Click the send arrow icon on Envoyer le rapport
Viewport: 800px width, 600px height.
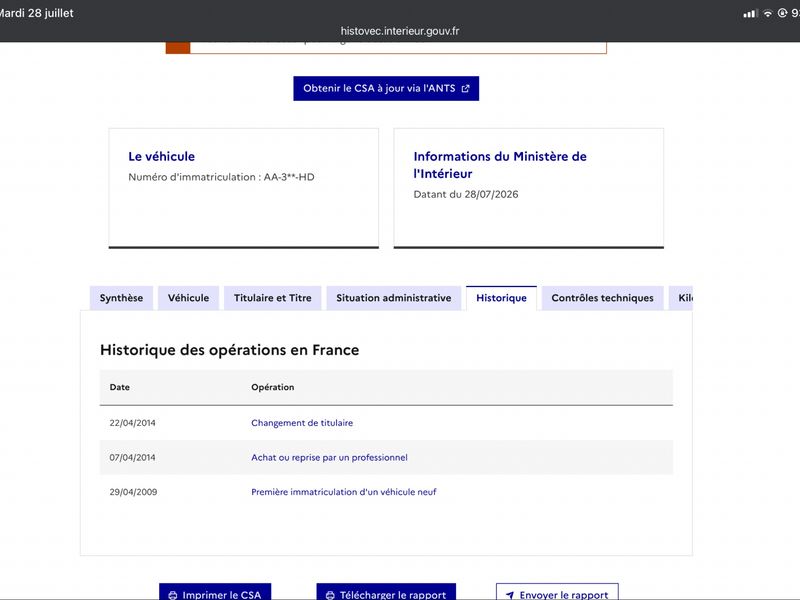click(510, 595)
